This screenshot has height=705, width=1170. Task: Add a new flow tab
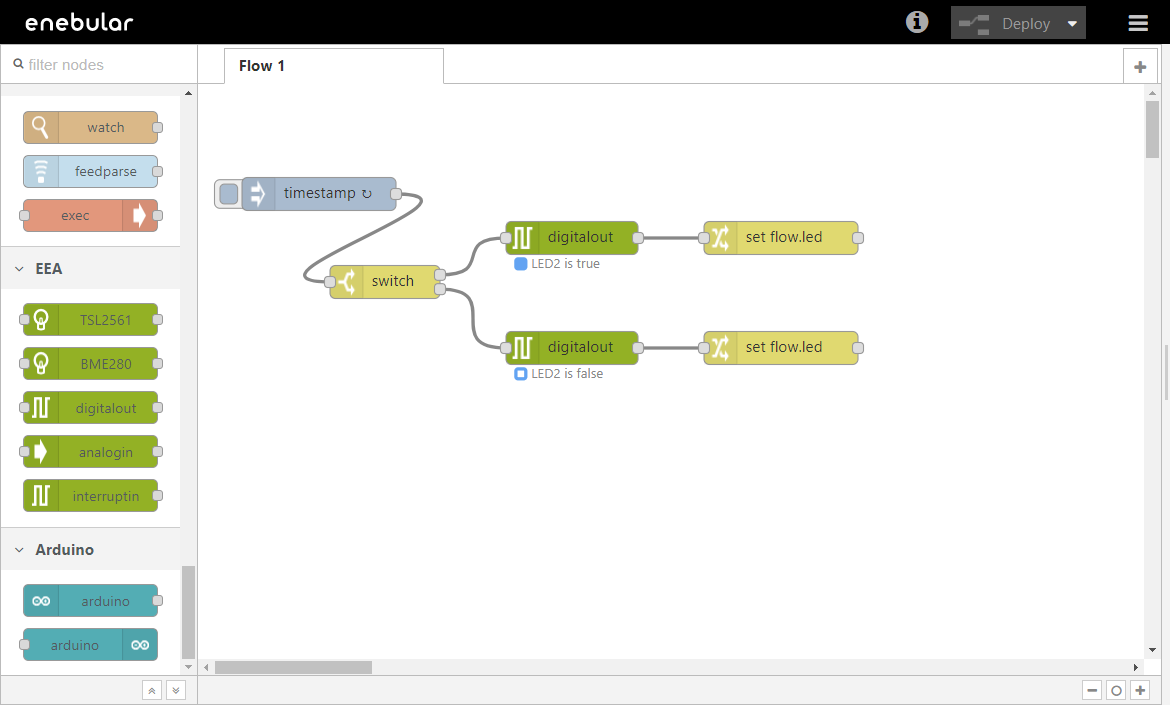click(x=1139, y=67)
